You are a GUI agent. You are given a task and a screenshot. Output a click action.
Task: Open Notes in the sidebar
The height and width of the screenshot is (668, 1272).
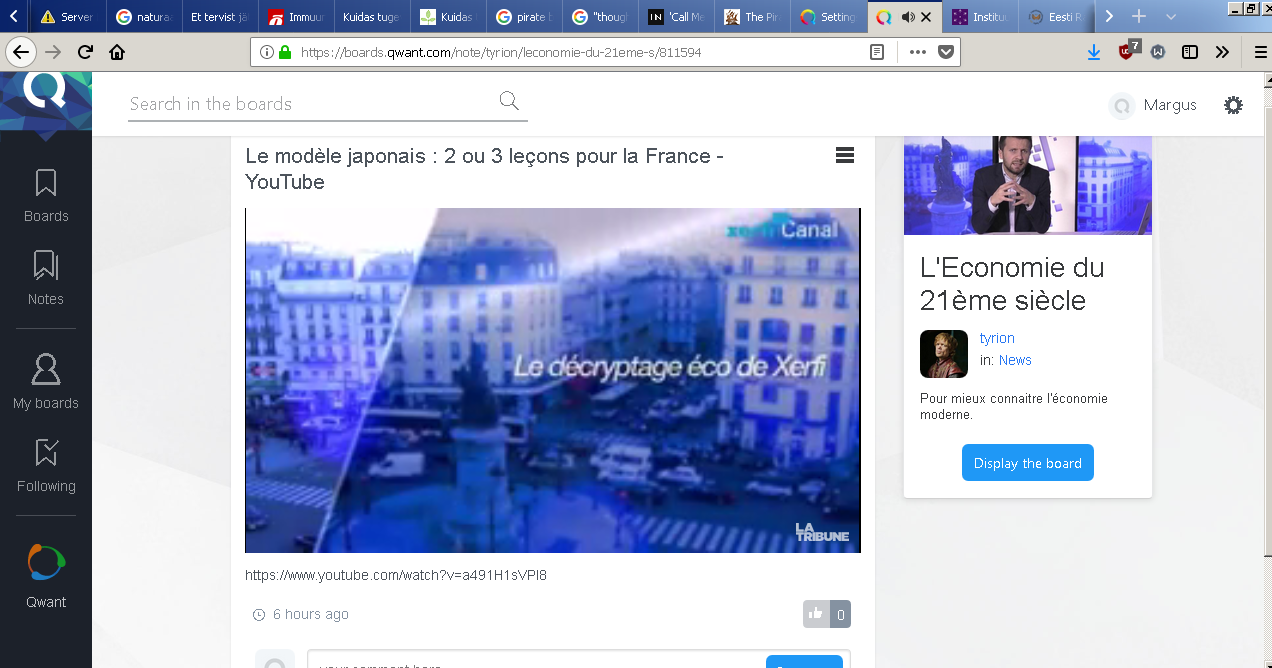coord(46,278)
